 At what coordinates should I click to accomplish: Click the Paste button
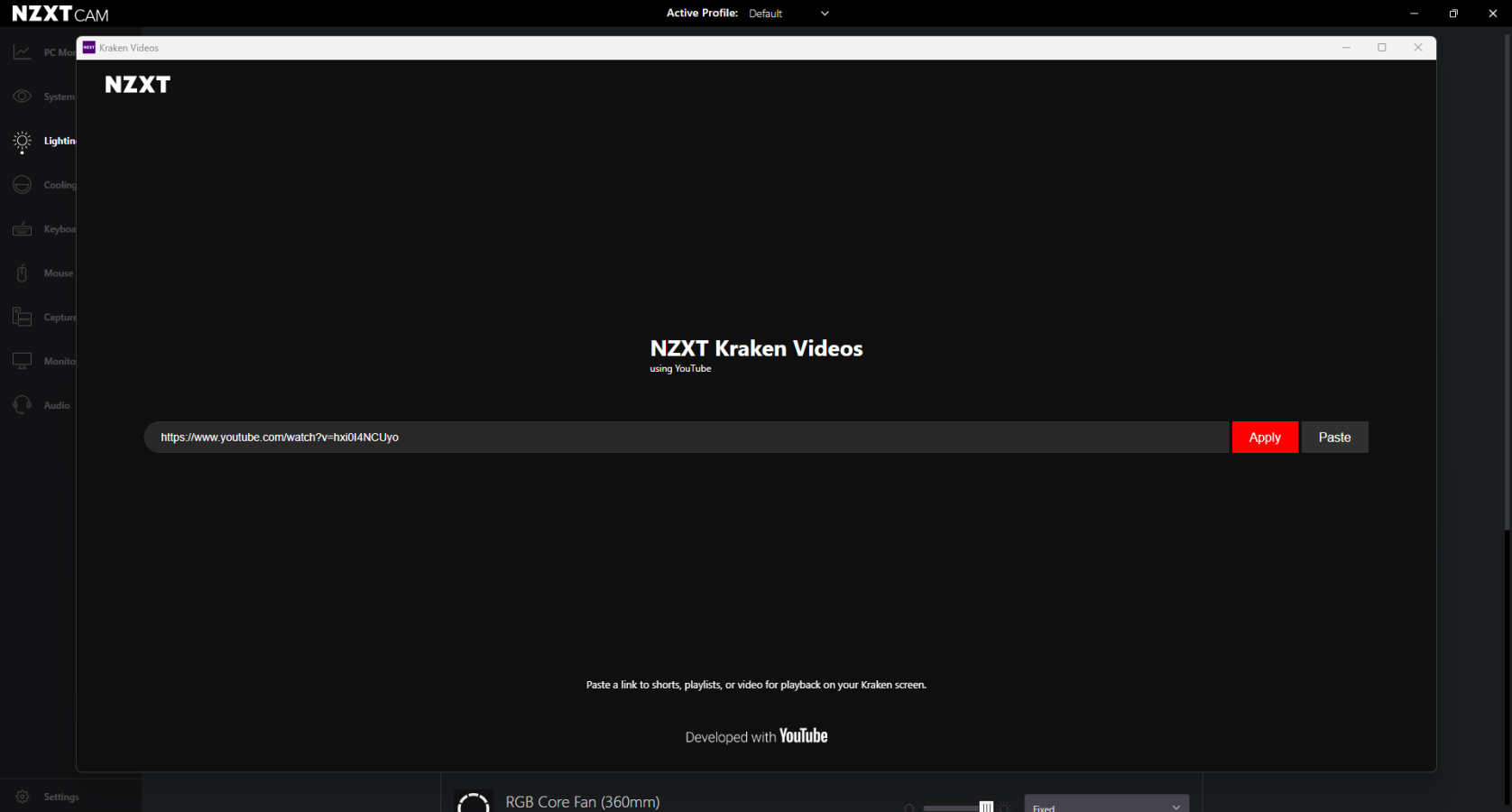[1334, 438]
